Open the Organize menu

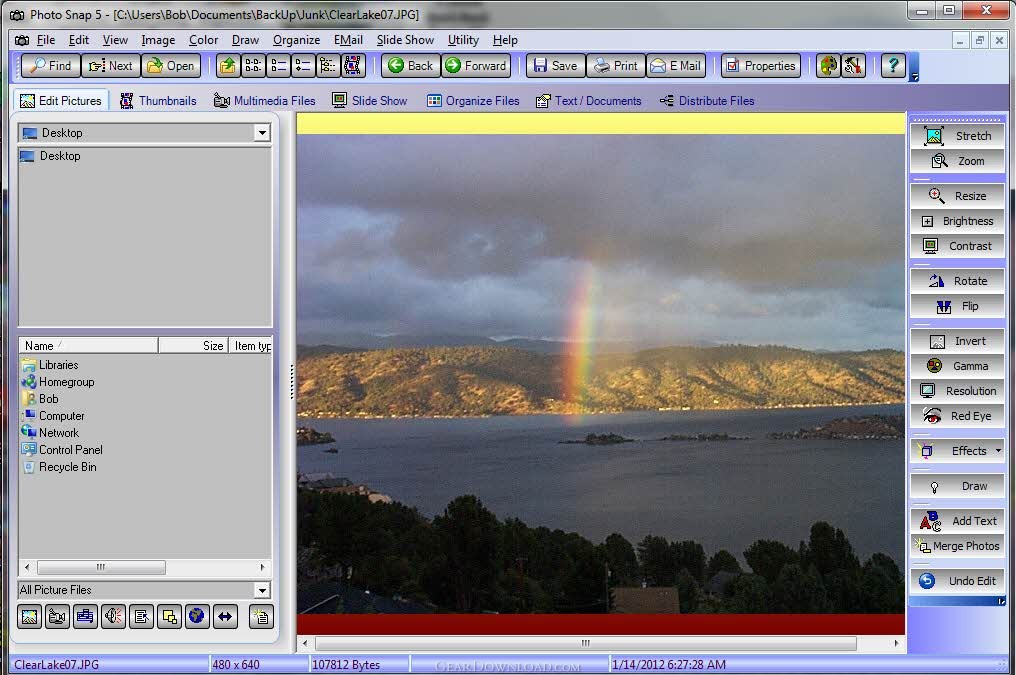[296, 40]
